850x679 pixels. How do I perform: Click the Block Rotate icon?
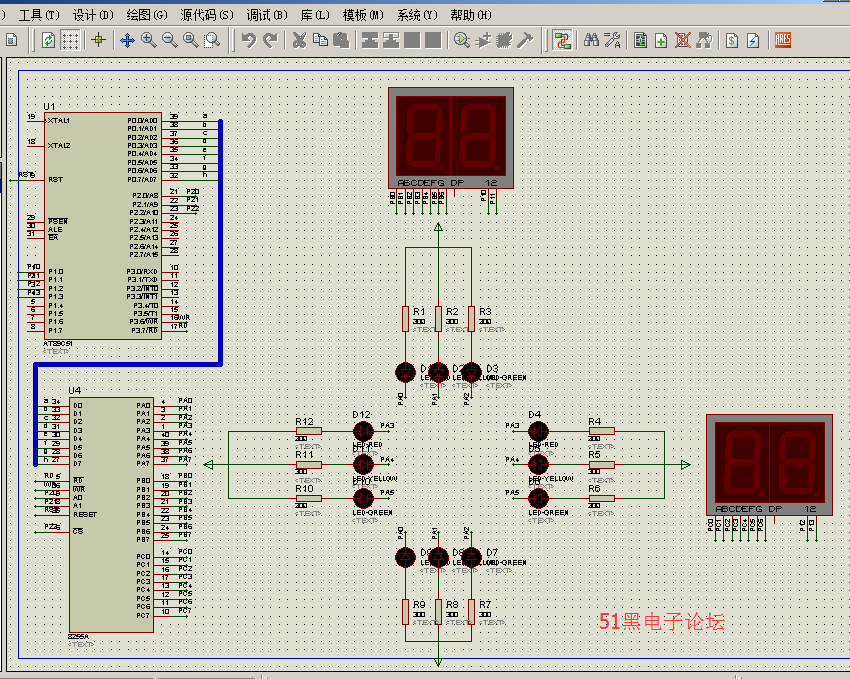click(x=412, y=40)
